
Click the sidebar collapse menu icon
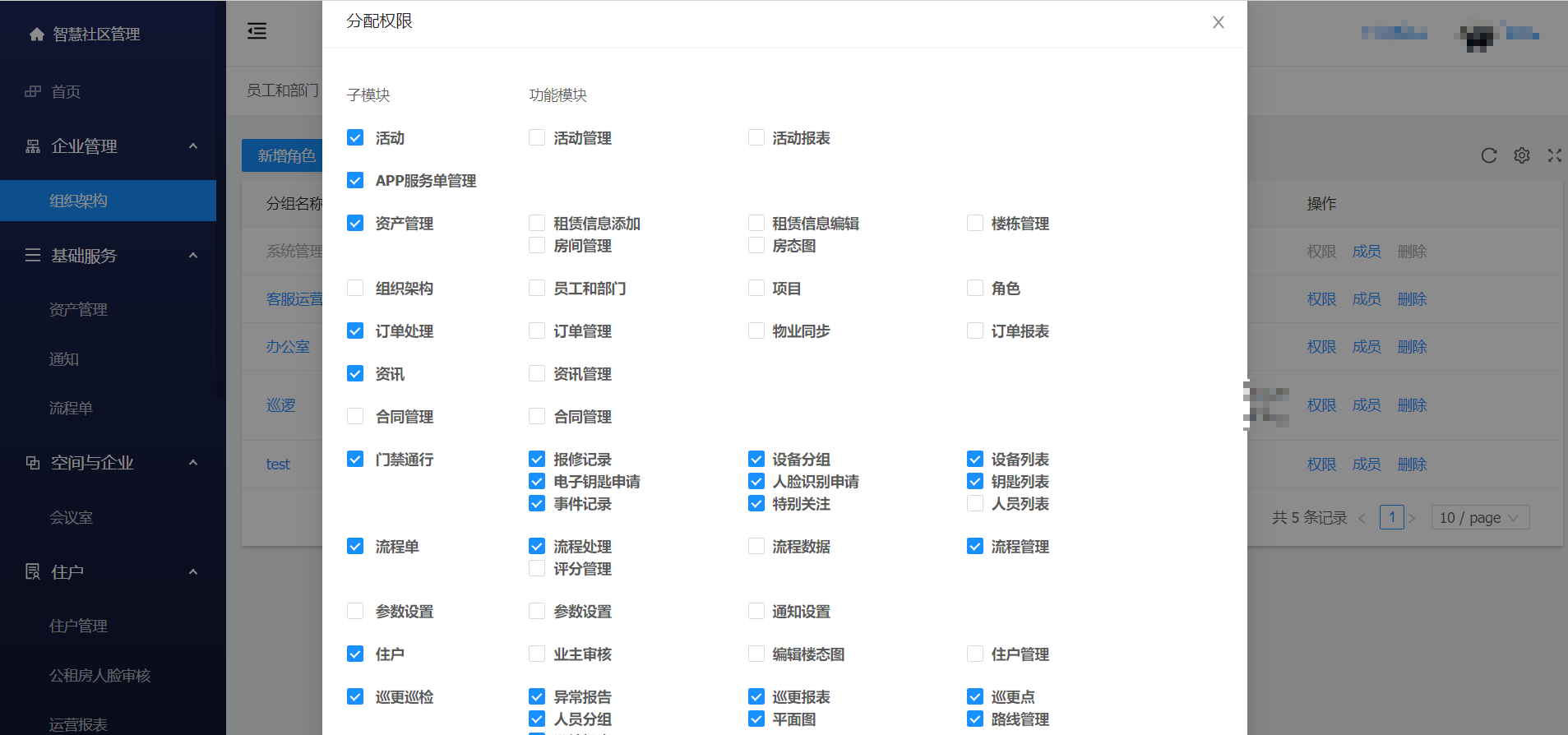click(x=257, y=31)
